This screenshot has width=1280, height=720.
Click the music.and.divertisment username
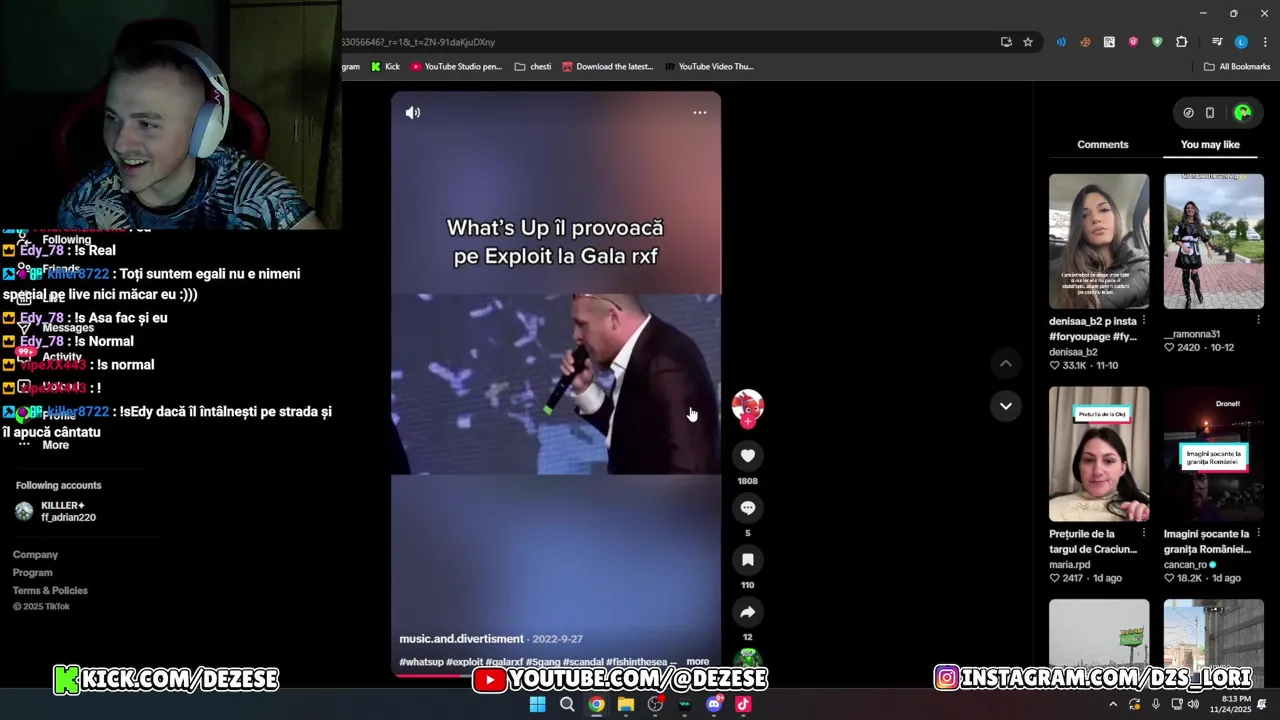tap(461, 639)
